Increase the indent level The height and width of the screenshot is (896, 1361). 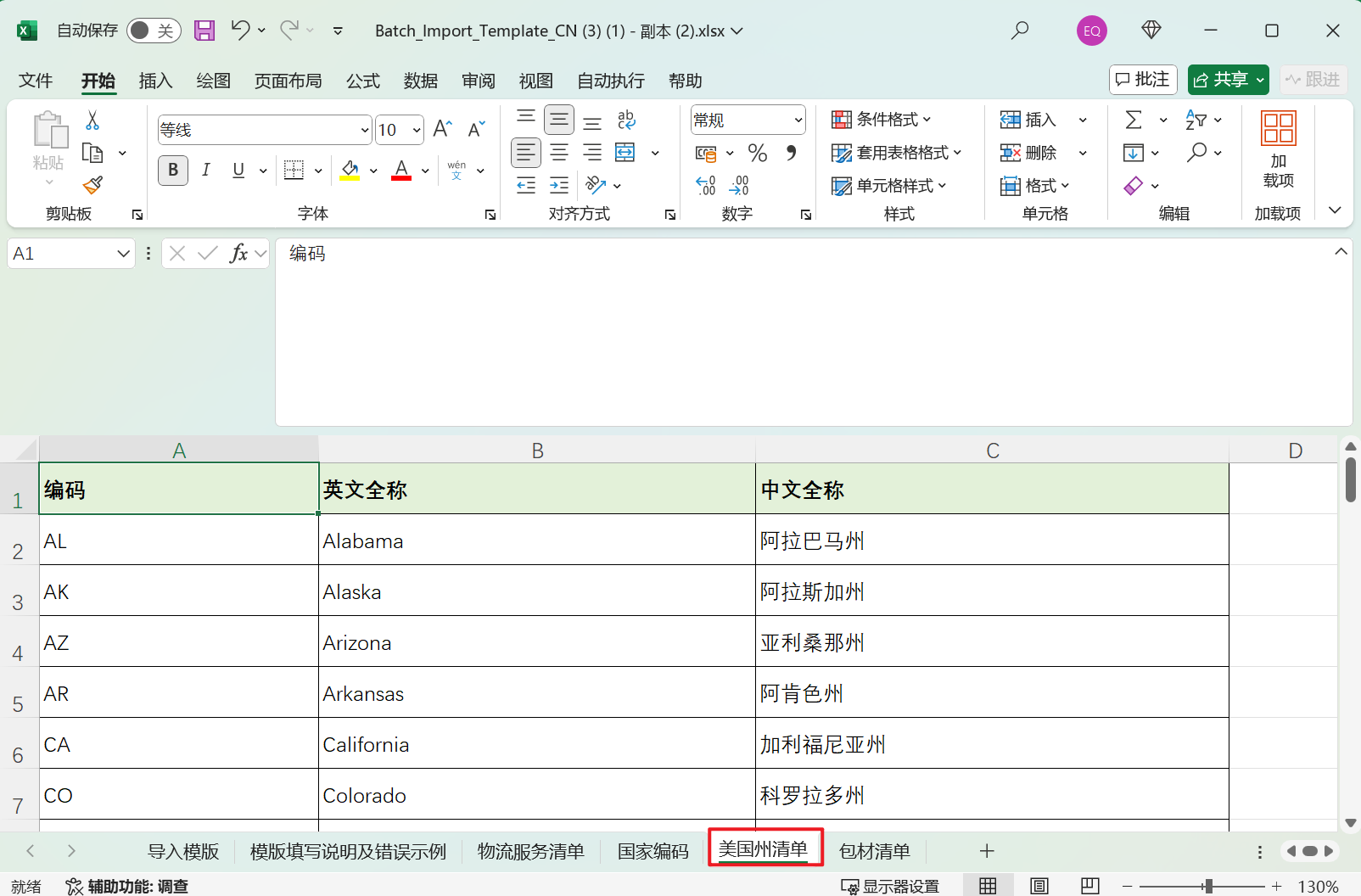(x=559, y=185)
